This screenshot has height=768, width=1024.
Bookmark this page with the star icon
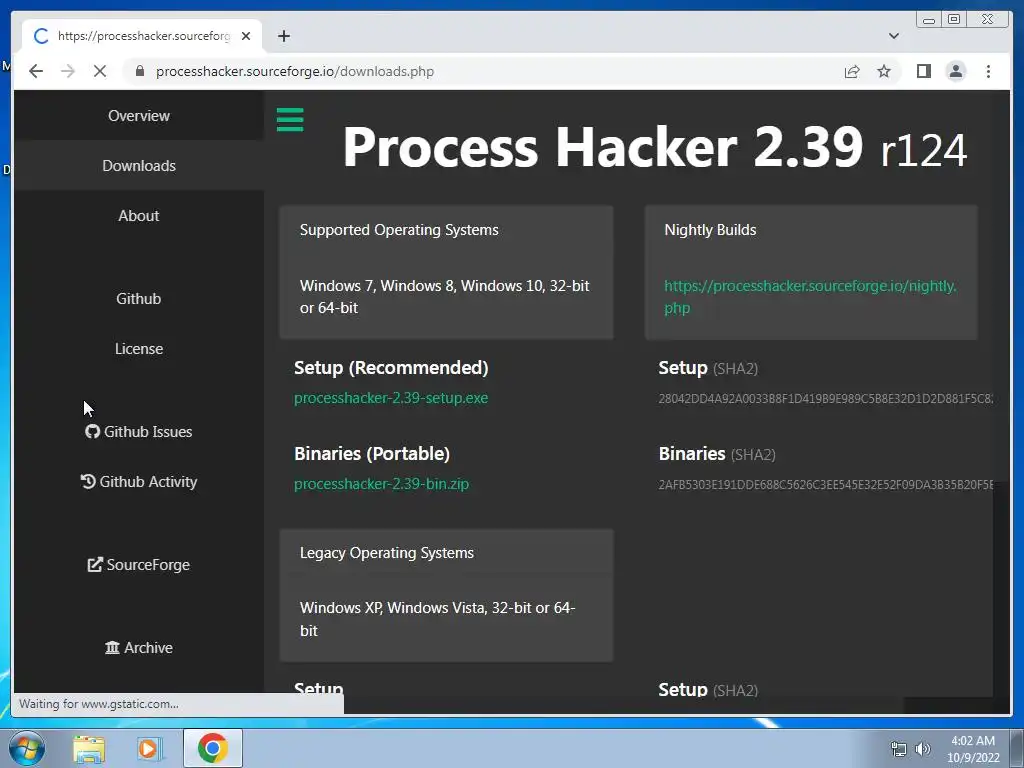884,71
